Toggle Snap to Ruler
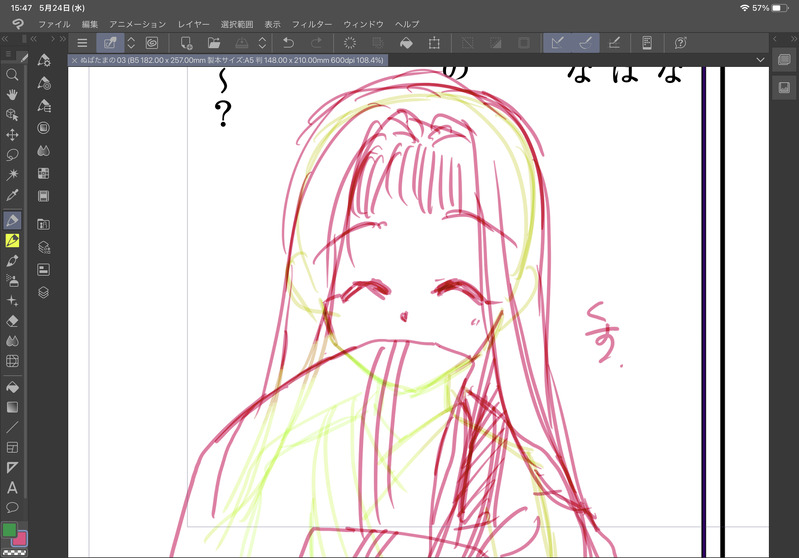Image resolution: width=799 pixels, height=558 pixels. pyautogui.click(x=557, y=43)
